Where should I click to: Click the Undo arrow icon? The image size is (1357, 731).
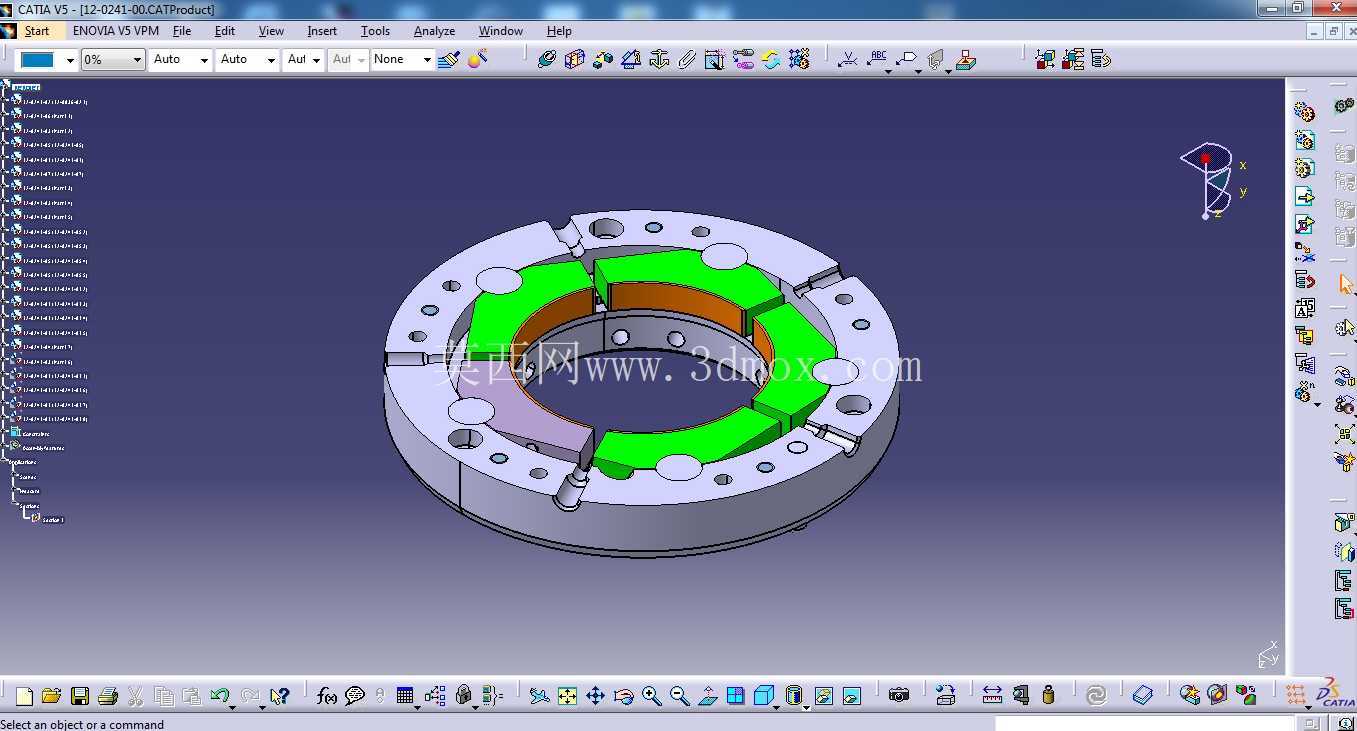click(x=220, y=696)
